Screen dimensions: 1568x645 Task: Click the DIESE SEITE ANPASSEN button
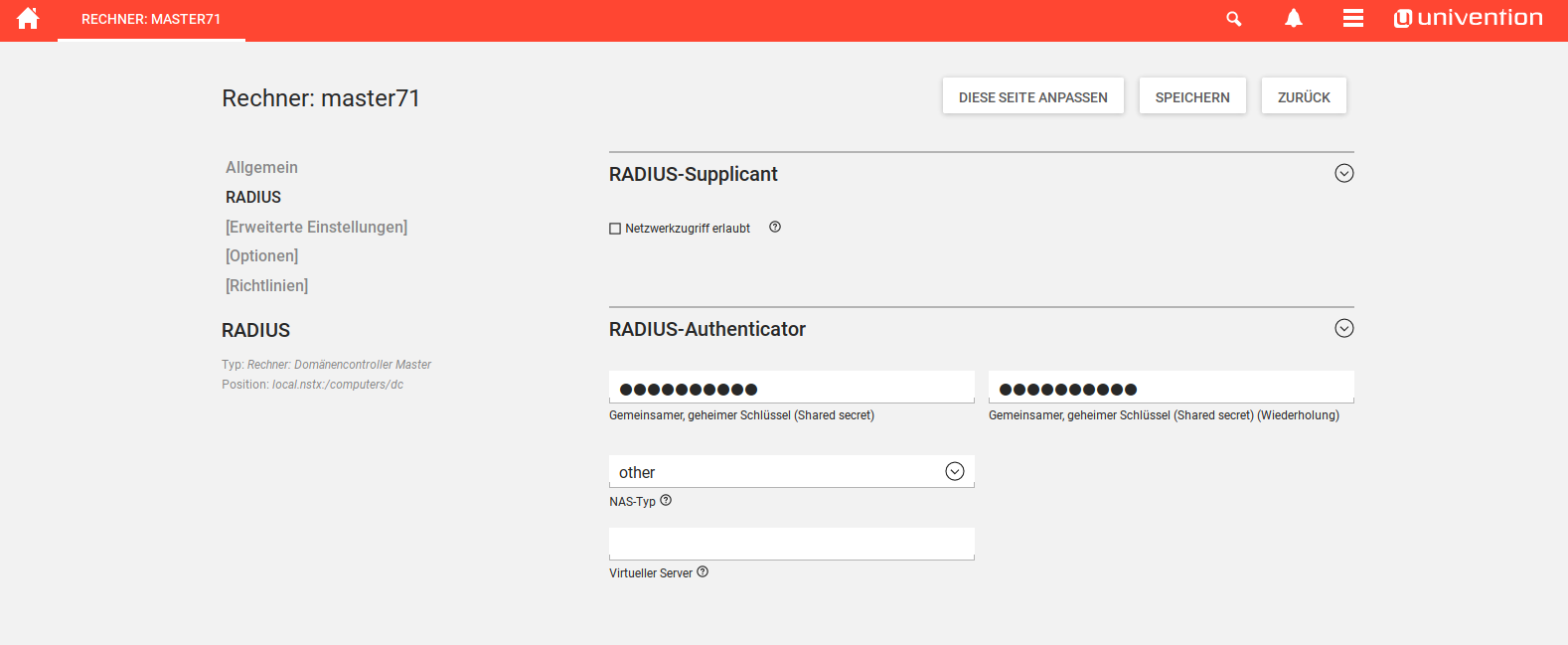pos(1032,97)
